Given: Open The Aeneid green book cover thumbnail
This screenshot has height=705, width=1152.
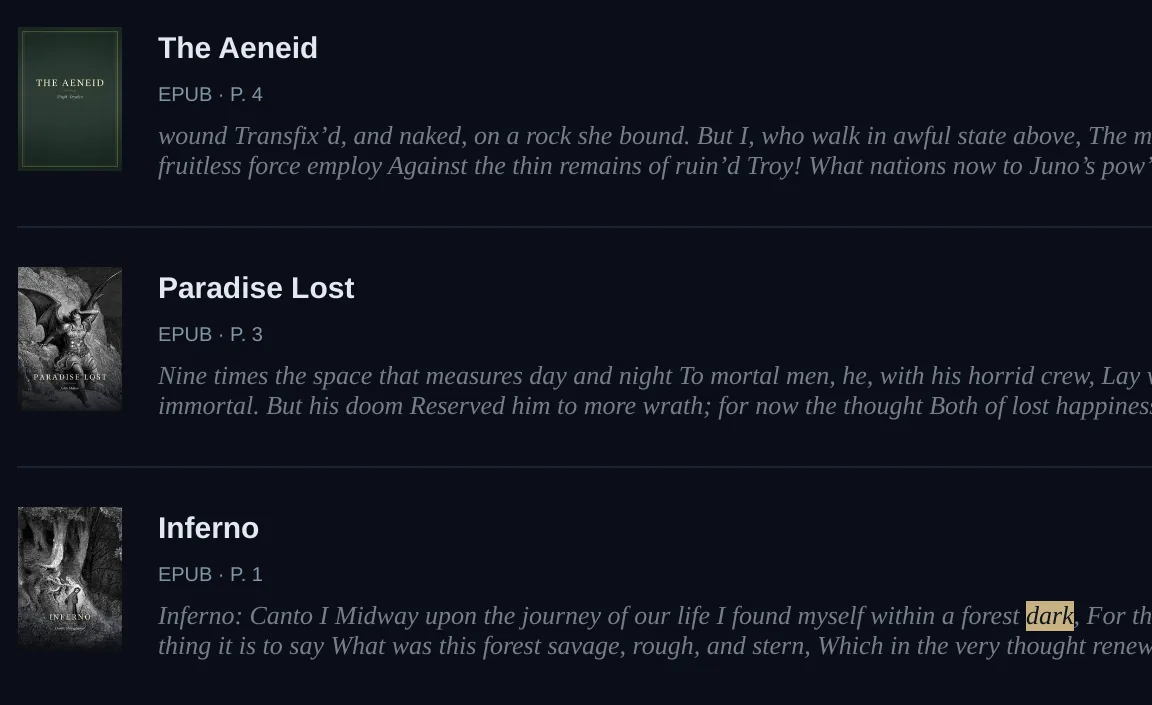Looking at the screenshot, I should click(x=70, y=98).
